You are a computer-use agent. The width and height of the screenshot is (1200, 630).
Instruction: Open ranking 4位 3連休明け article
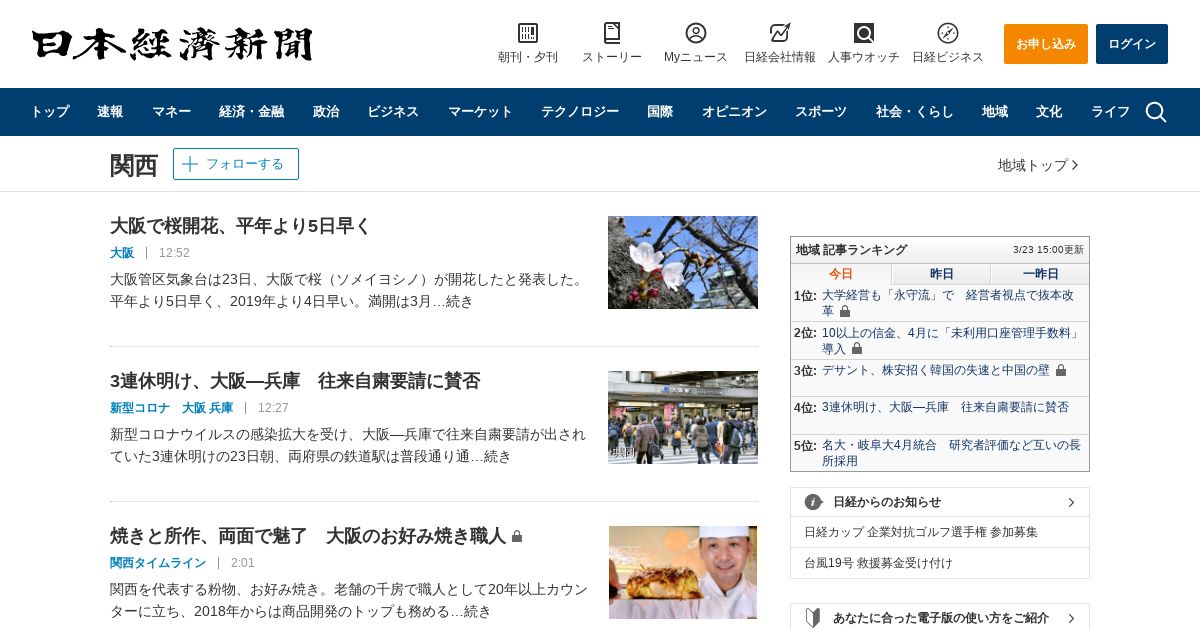[945, 407]
